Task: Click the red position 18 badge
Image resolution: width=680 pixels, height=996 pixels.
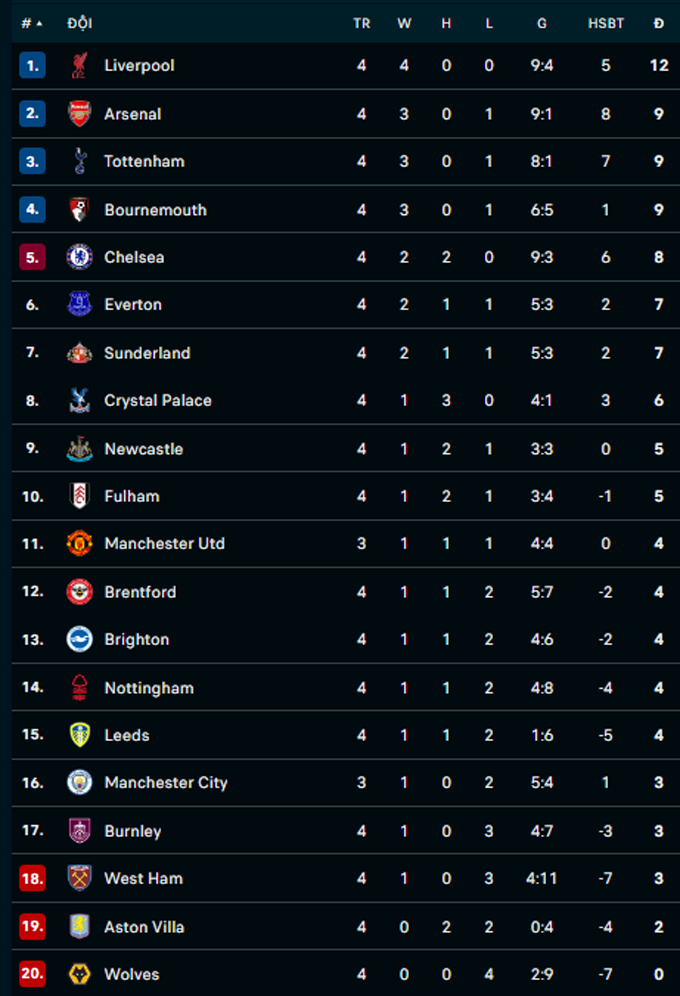Action: 32,878
